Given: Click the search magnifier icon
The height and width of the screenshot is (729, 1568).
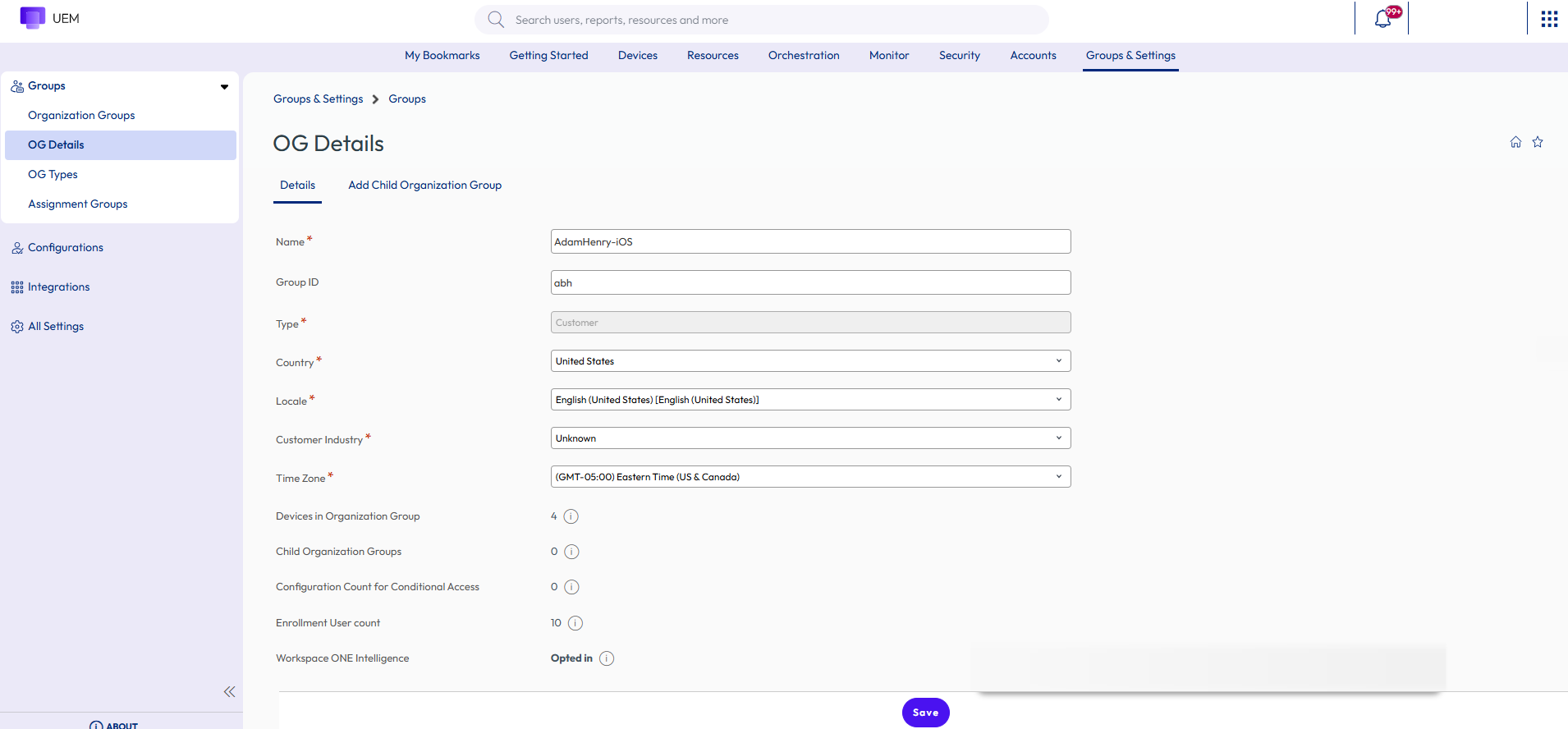Looking at the screenshot, I should tap(496, 20).
